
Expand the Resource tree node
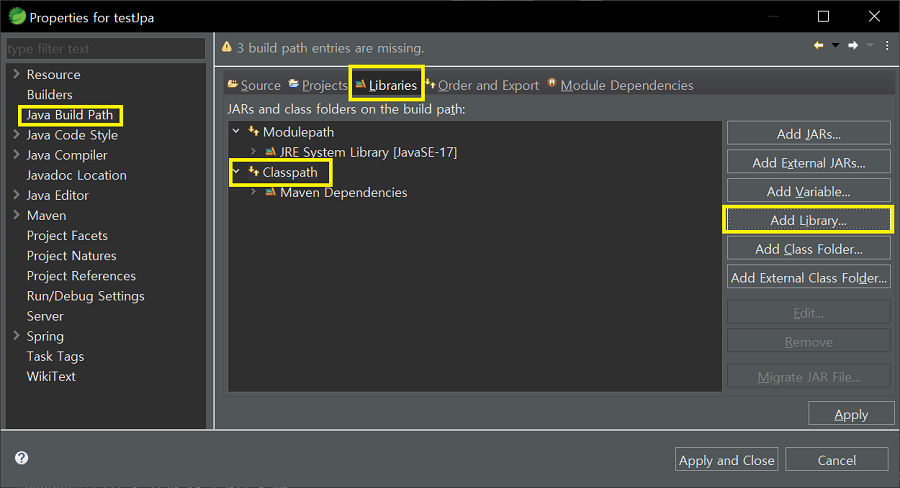(16, 75)
